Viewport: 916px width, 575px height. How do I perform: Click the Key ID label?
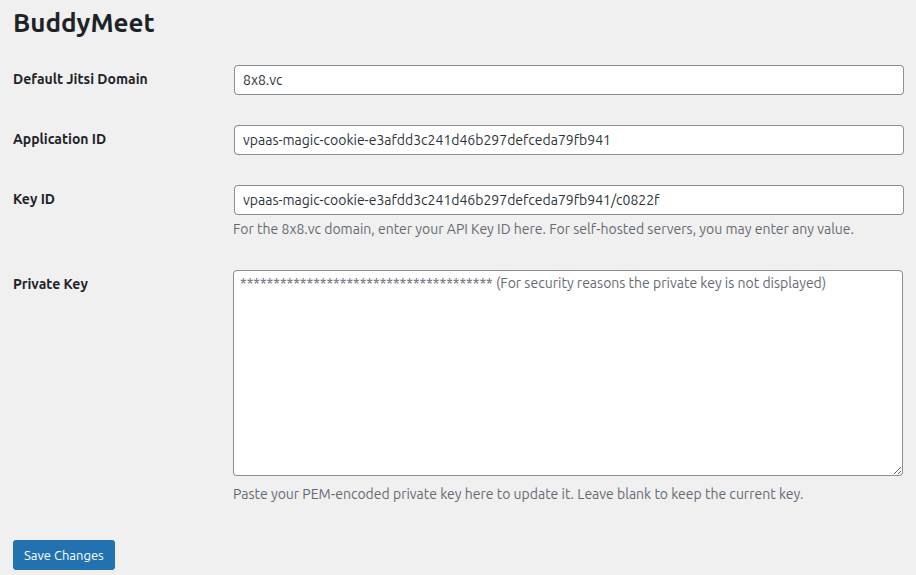(x=34, y=199)
